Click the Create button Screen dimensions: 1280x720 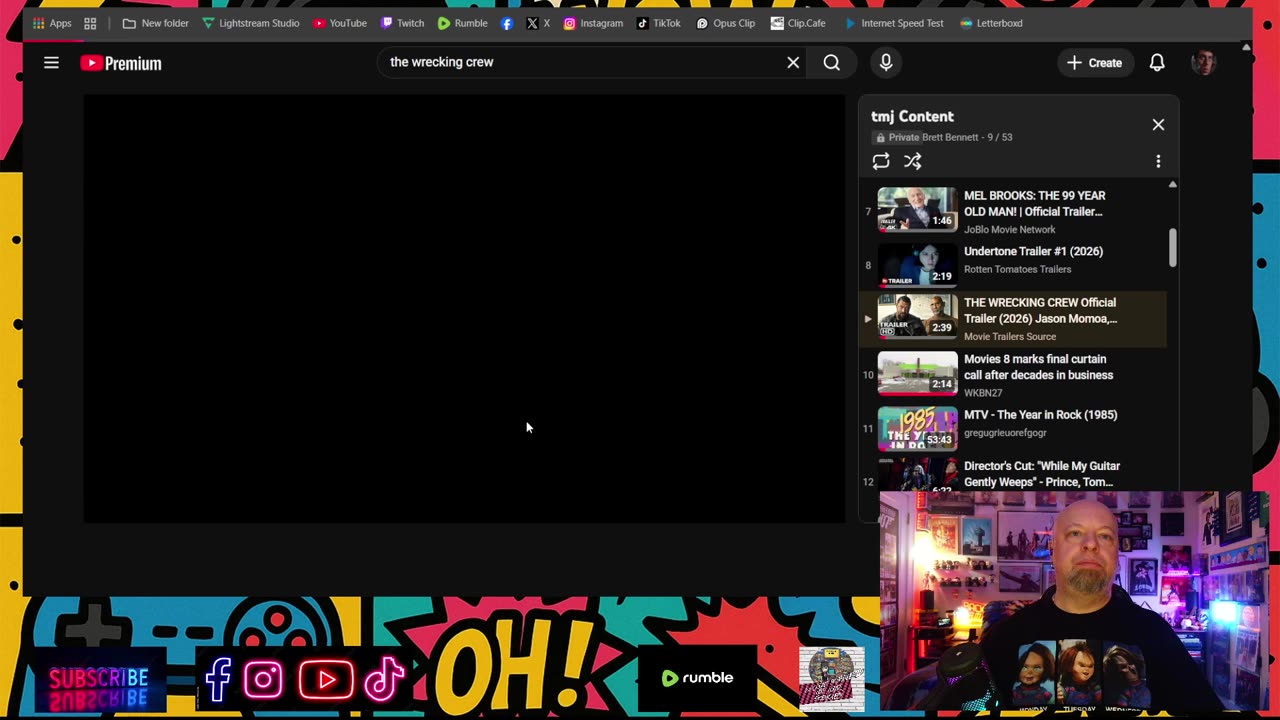pyautogui.click(x=1095, y=63)
